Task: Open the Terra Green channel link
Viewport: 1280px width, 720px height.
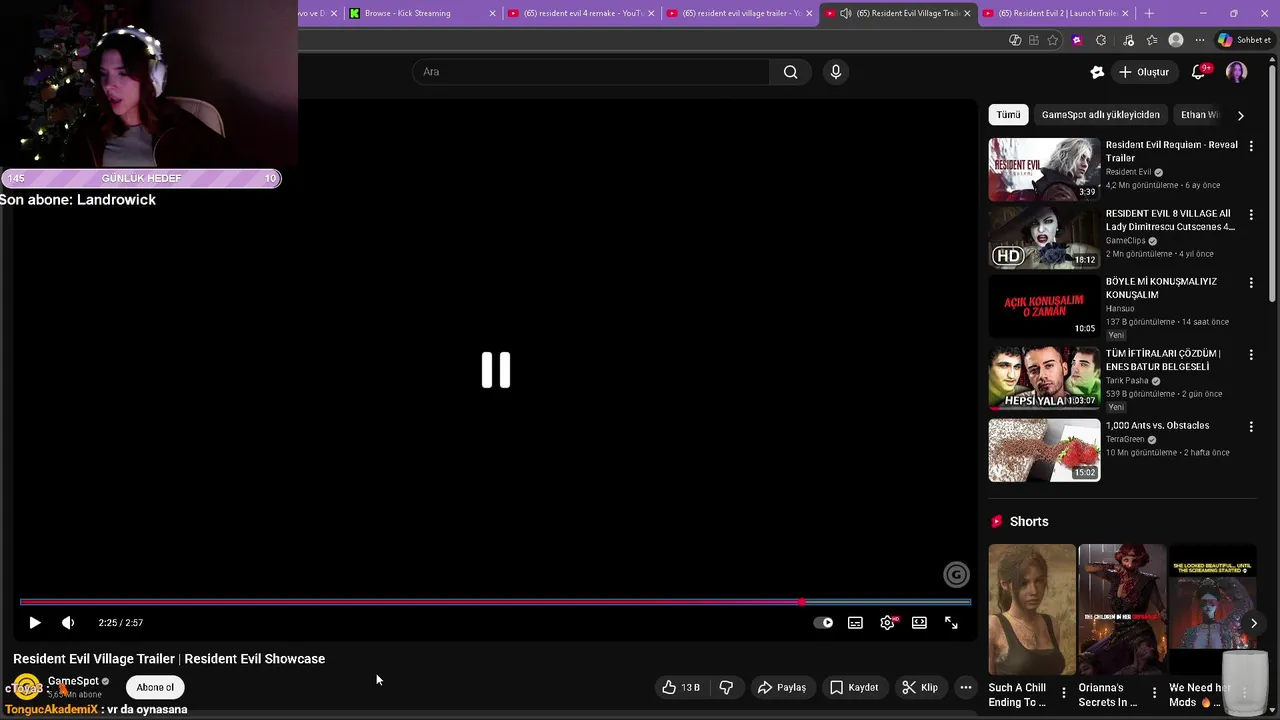Action: pyautogui.click(x=1125, y=439)
